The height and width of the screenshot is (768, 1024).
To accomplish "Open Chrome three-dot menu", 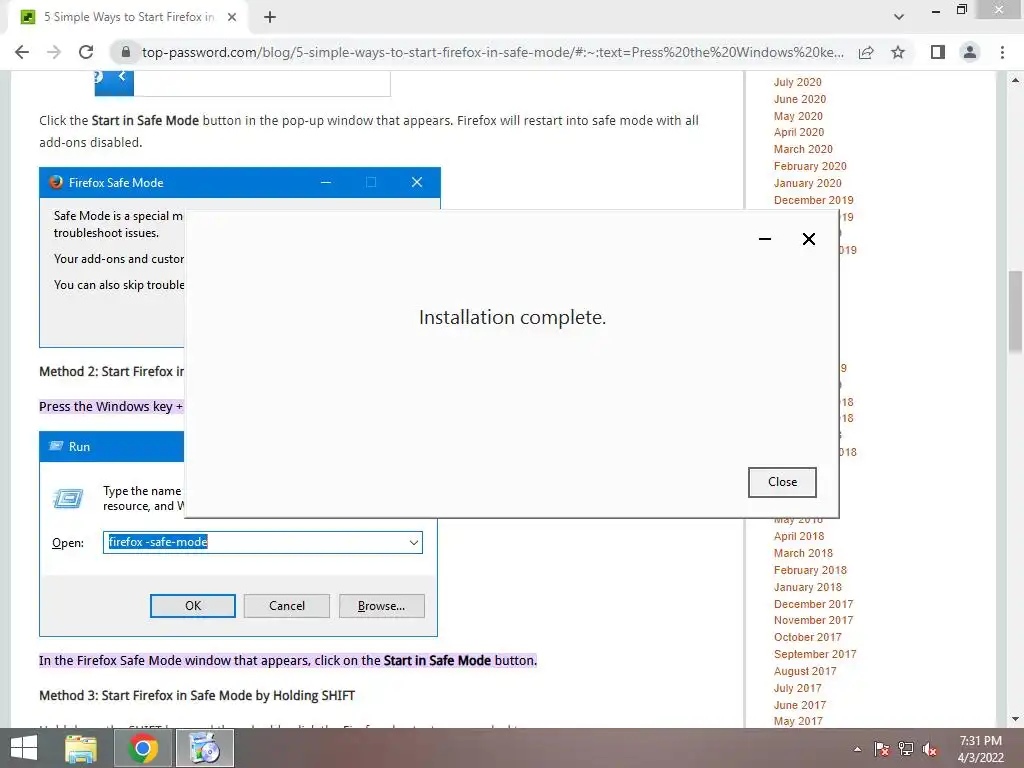I will click(x=1002, y=52).
